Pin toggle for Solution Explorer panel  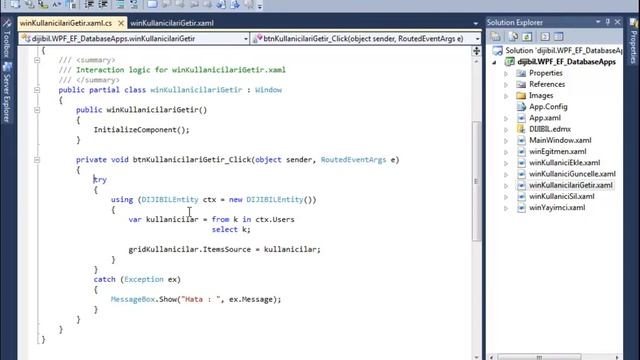coord(608,22)
